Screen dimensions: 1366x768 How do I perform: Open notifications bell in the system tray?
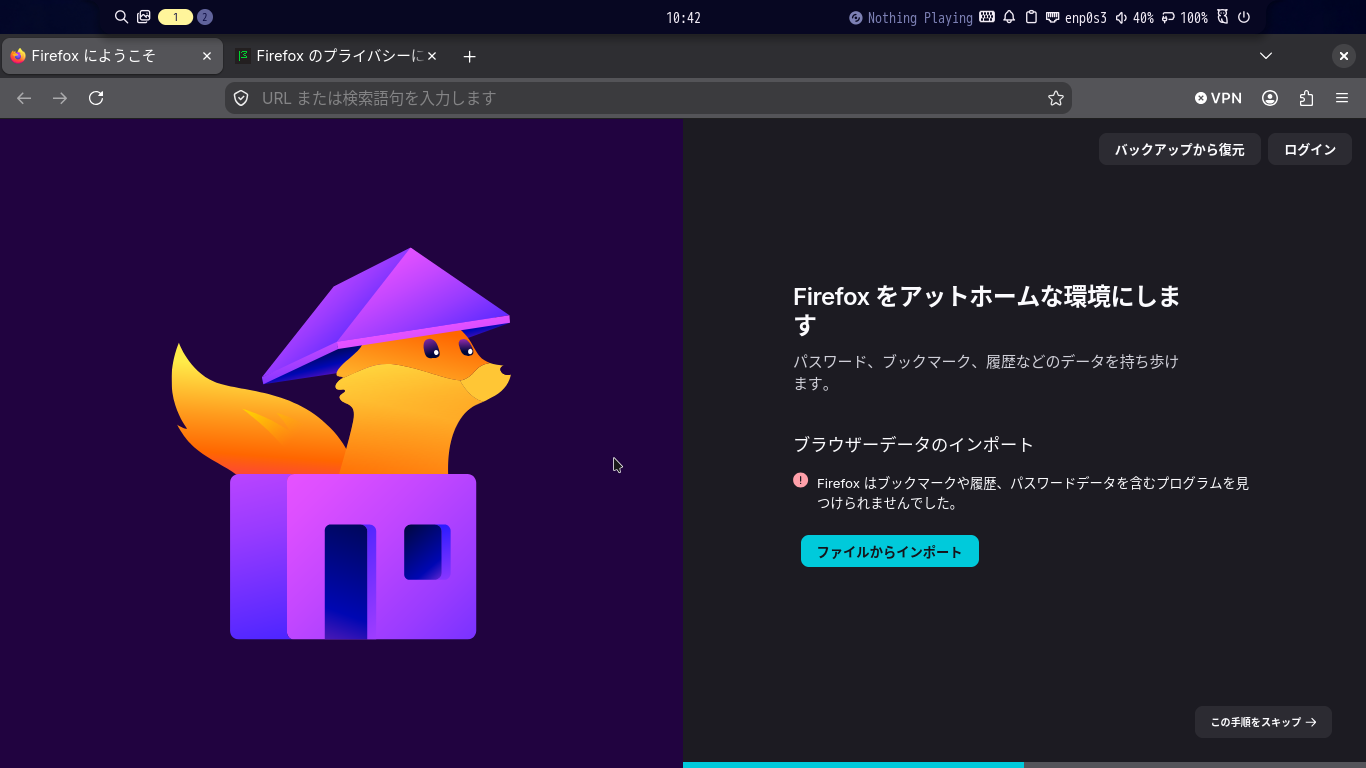pyautogui.click(x=1009, y=17)
